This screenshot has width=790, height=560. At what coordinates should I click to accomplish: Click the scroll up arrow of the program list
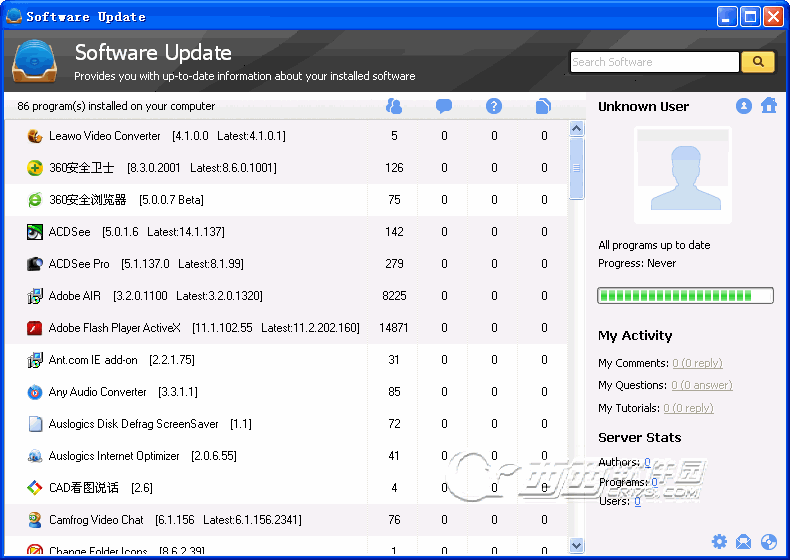click(x=576, y=128)
